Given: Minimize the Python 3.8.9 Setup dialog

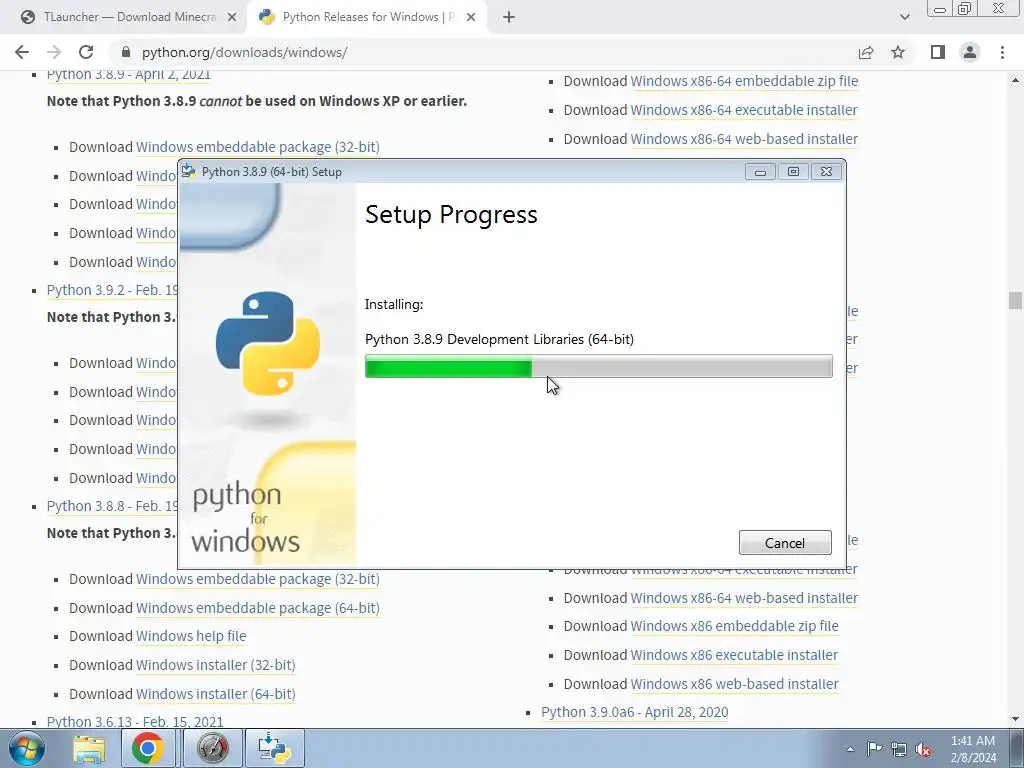Looking at the screenshot, I should [x=760, y=172].
